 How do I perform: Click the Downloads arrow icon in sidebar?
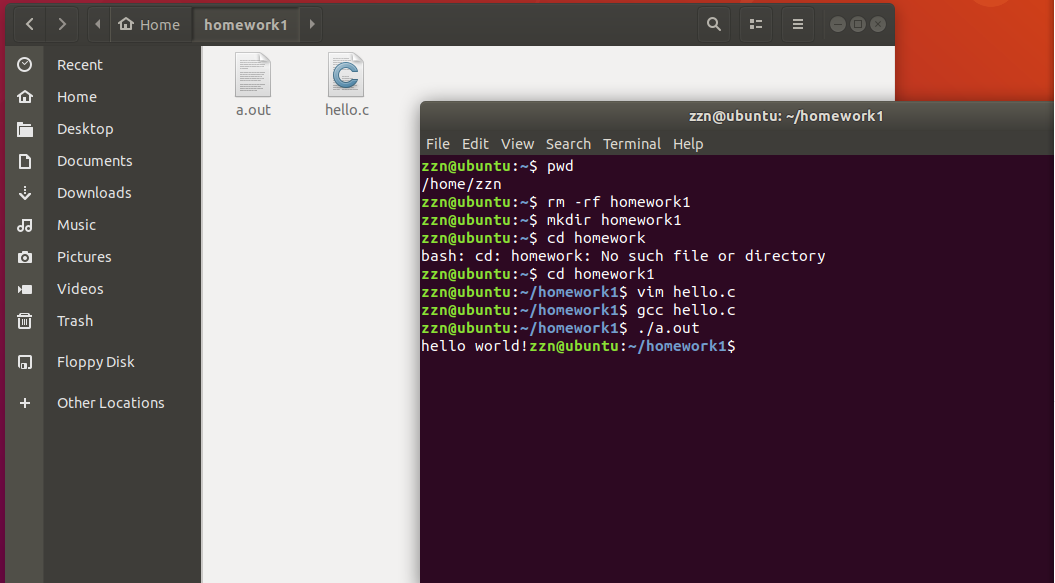coord(25,193)
